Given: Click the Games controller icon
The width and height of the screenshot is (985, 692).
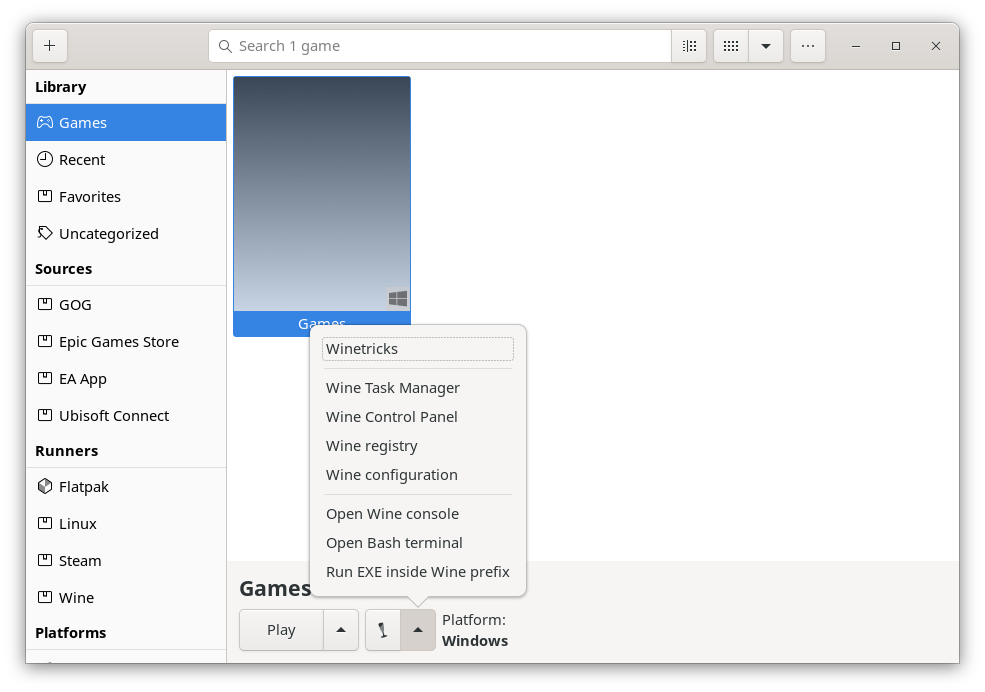Looking at the screenshot, I should click(45, 122).
